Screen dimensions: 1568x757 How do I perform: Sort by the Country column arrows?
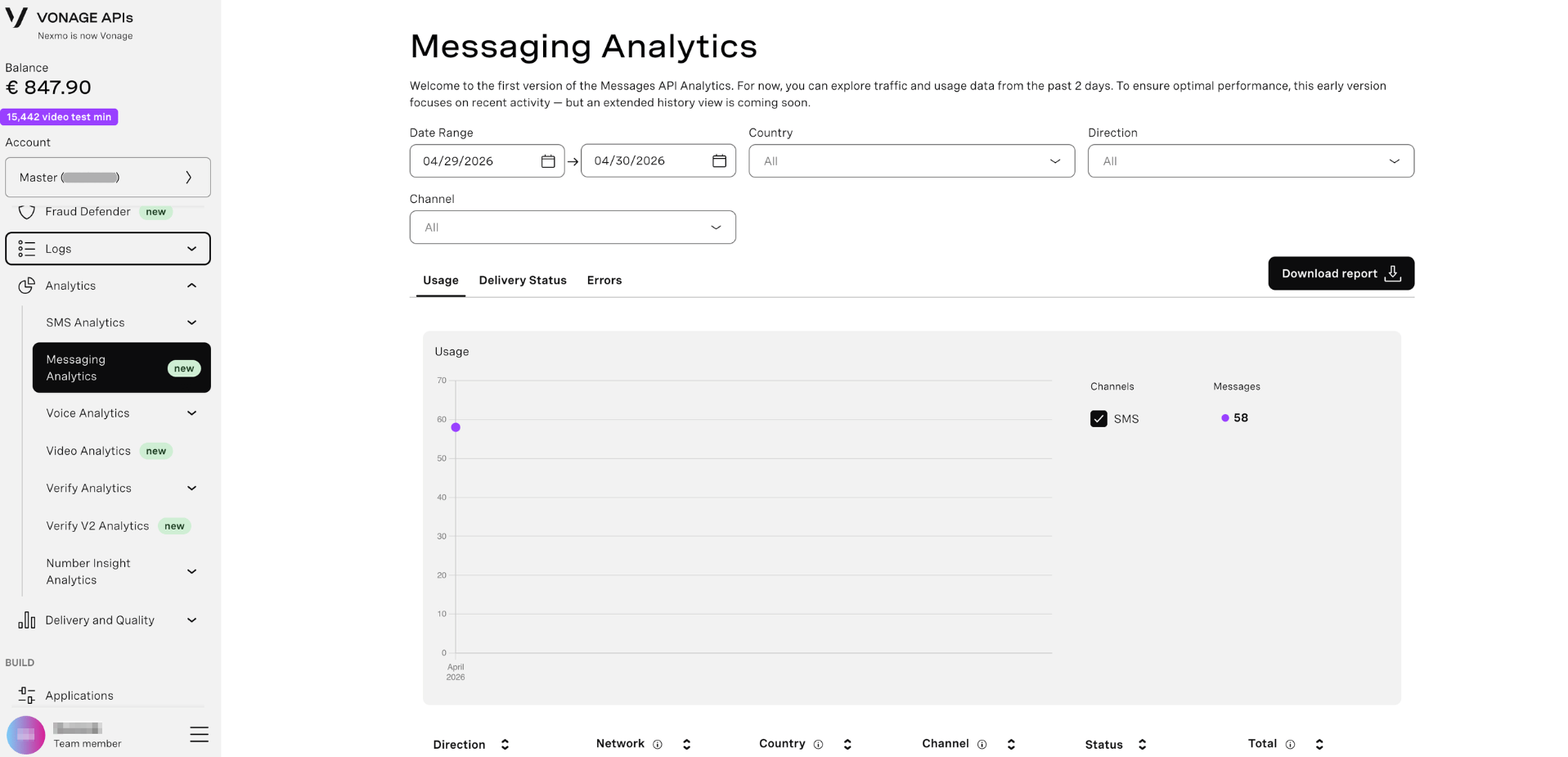tap(847, 745)
